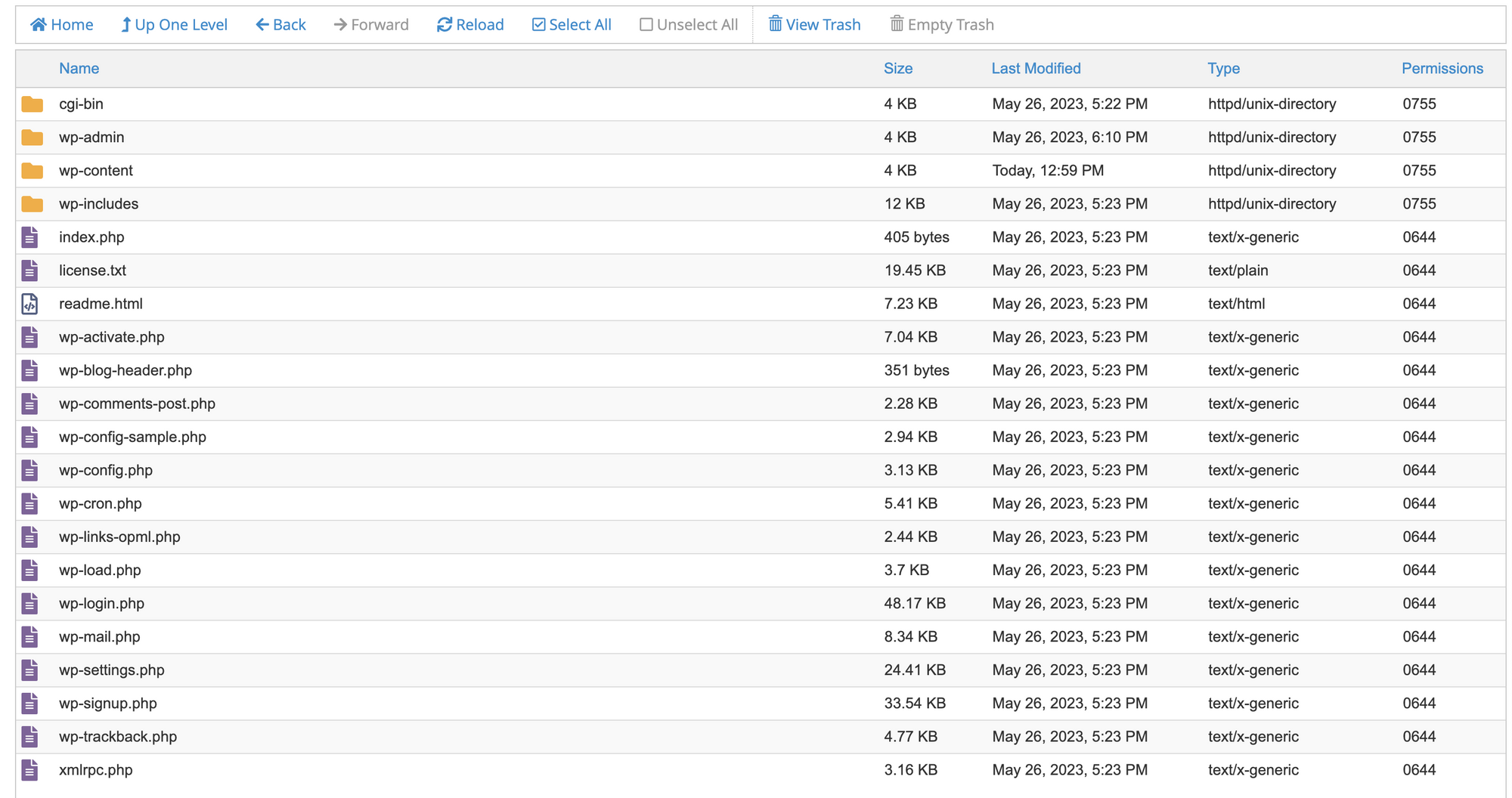Click Empty Trash
Image resolution: width=1512 pixels, height=798 pixels.
[942, 25]
